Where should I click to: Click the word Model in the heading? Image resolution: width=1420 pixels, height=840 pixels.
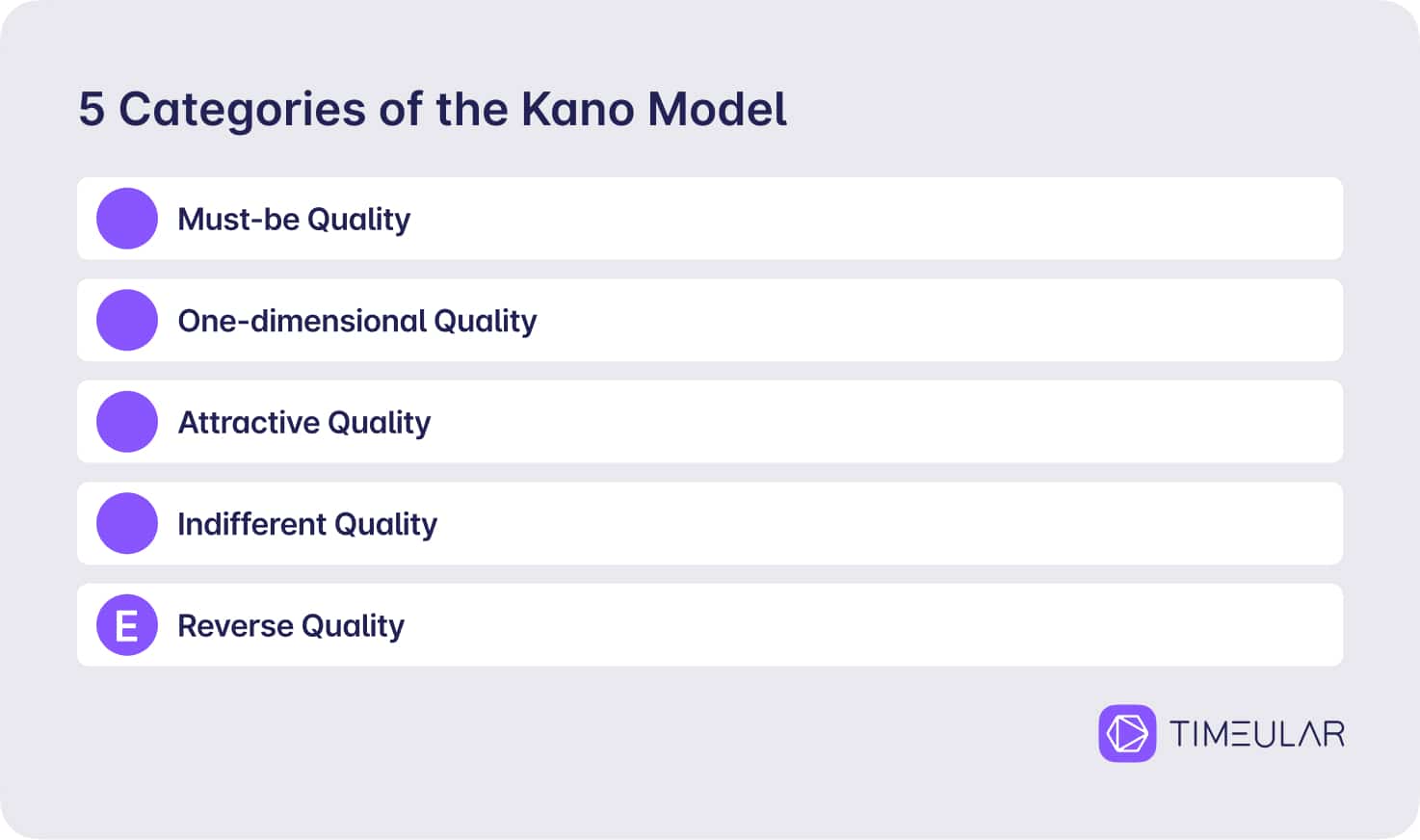(x=718, y=109)
